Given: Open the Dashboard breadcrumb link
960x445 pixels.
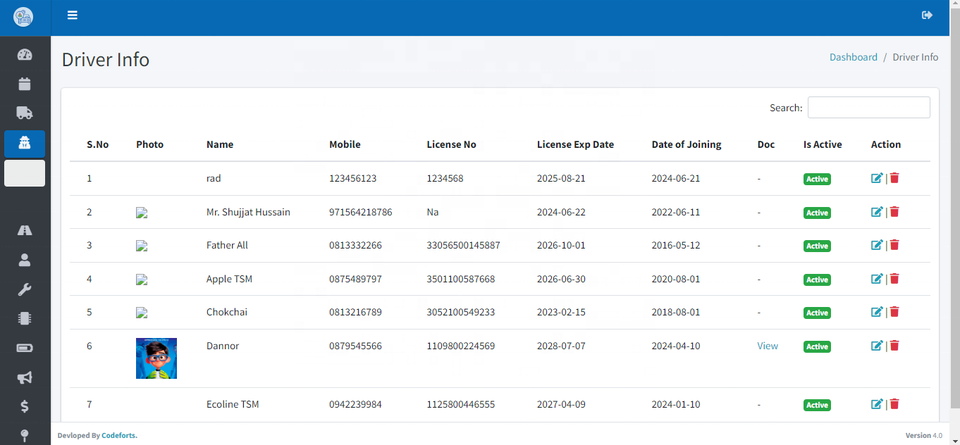Looking at the screenshot, I should pos(853,57).
